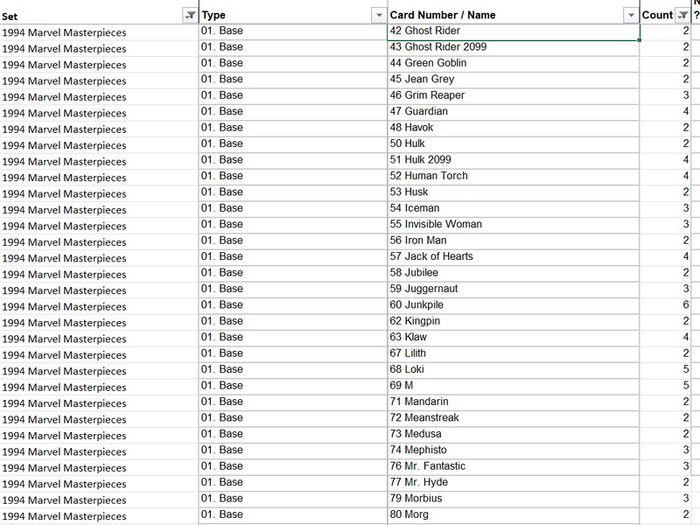Viewport: 700px width, 525px height.
Task: Select Count value 6 in Junkpile row
Action: 665,305
